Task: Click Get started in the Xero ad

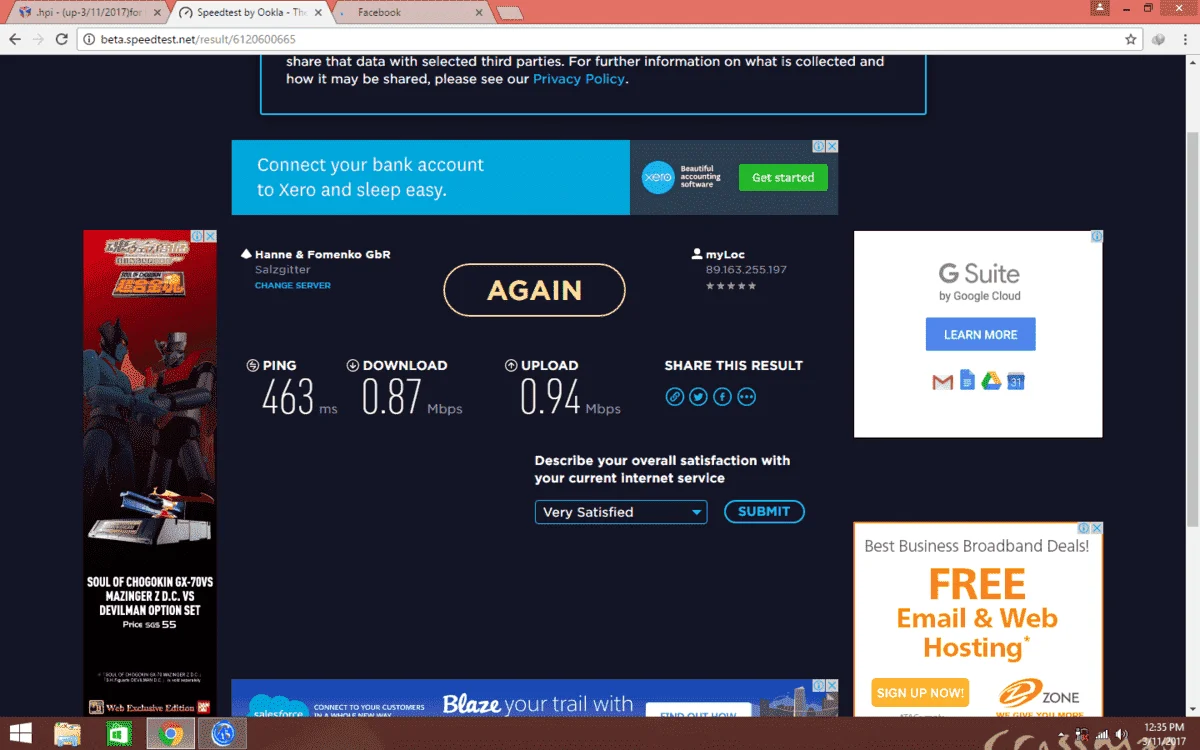Action: pyautogui.click(x=783, y=177)
